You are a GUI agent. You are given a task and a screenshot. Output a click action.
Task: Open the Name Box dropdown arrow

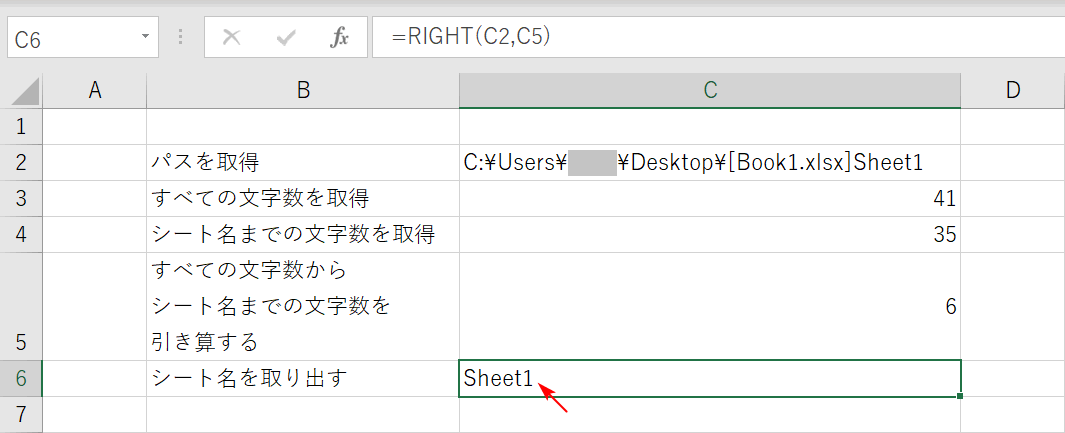(145, 38)
